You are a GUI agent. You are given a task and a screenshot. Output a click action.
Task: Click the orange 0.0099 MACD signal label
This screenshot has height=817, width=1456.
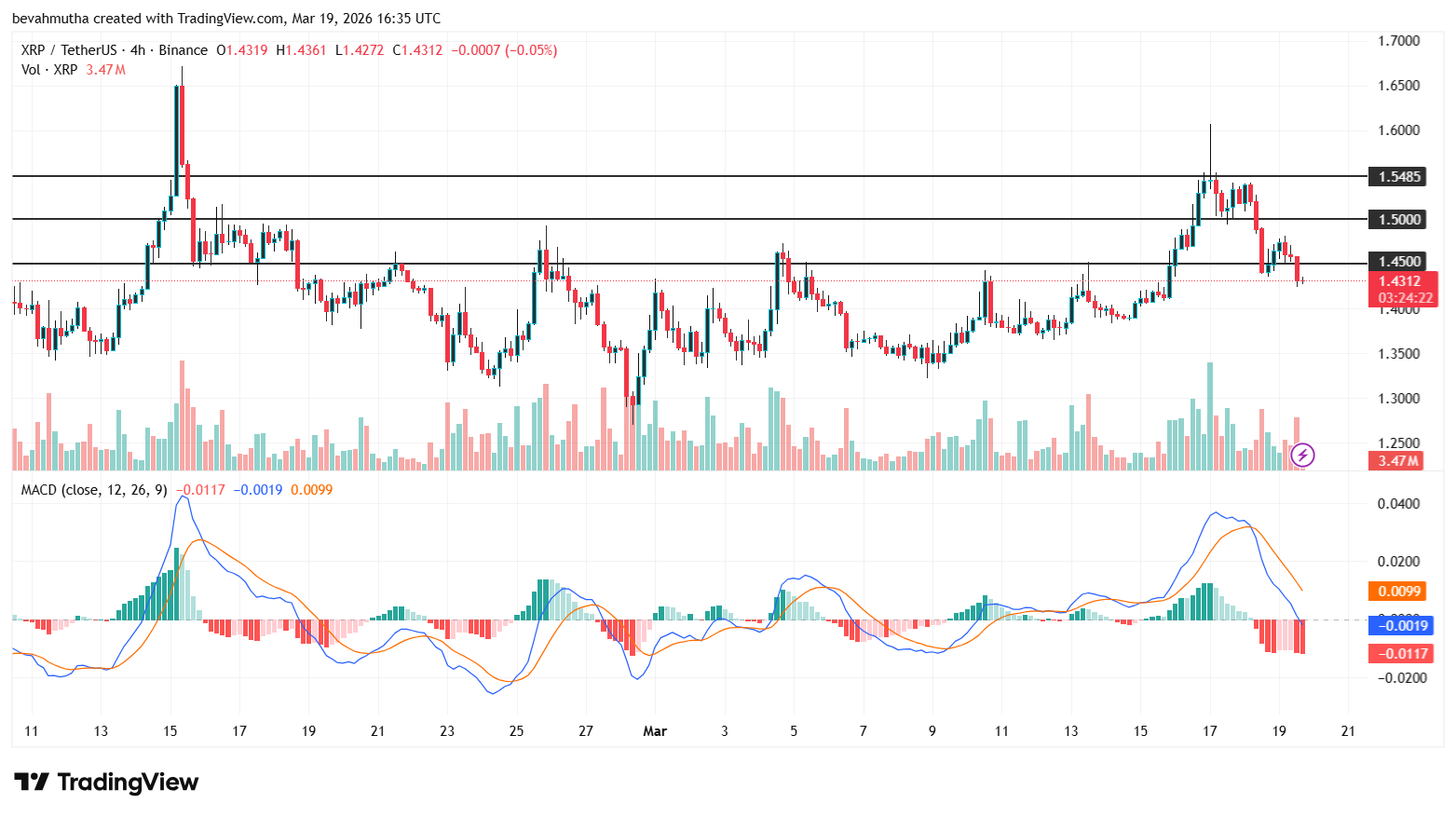click(1398, 591)
